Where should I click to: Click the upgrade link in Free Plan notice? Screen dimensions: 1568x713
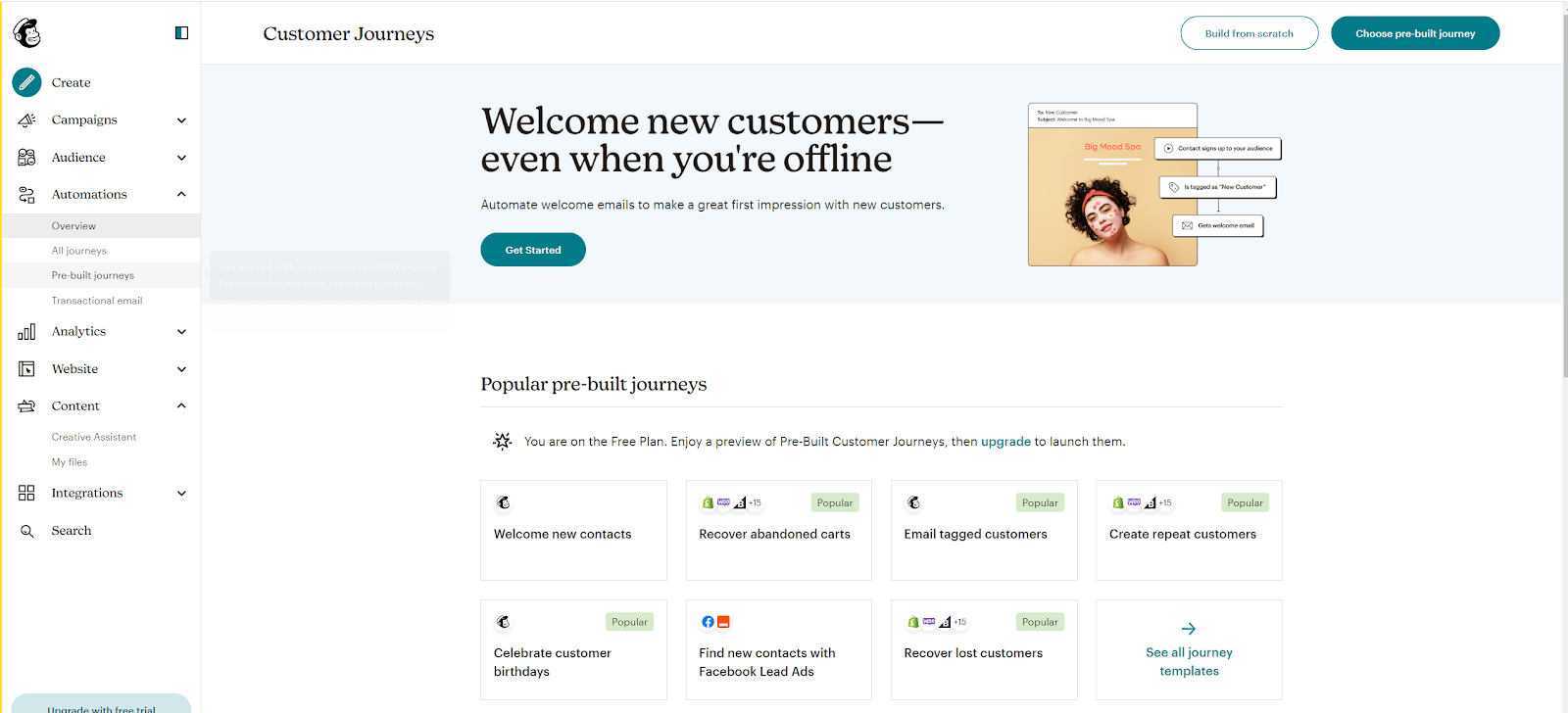click(x=1005, y=442)
